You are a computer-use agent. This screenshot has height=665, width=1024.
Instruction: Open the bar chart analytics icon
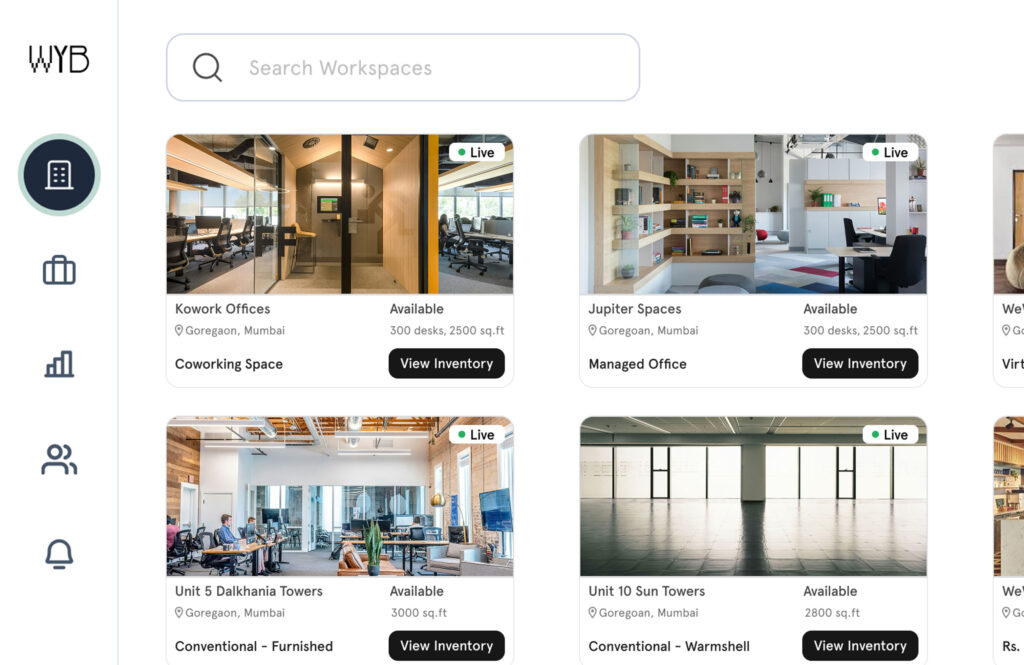click(x=59, y=364)
